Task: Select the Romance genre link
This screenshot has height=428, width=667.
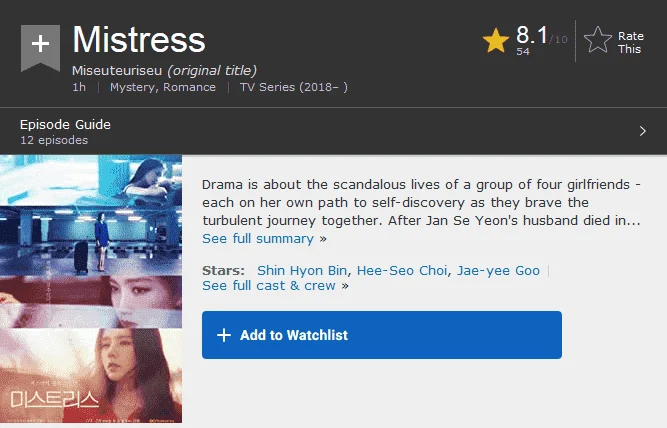Action: (x=189, y=87)
